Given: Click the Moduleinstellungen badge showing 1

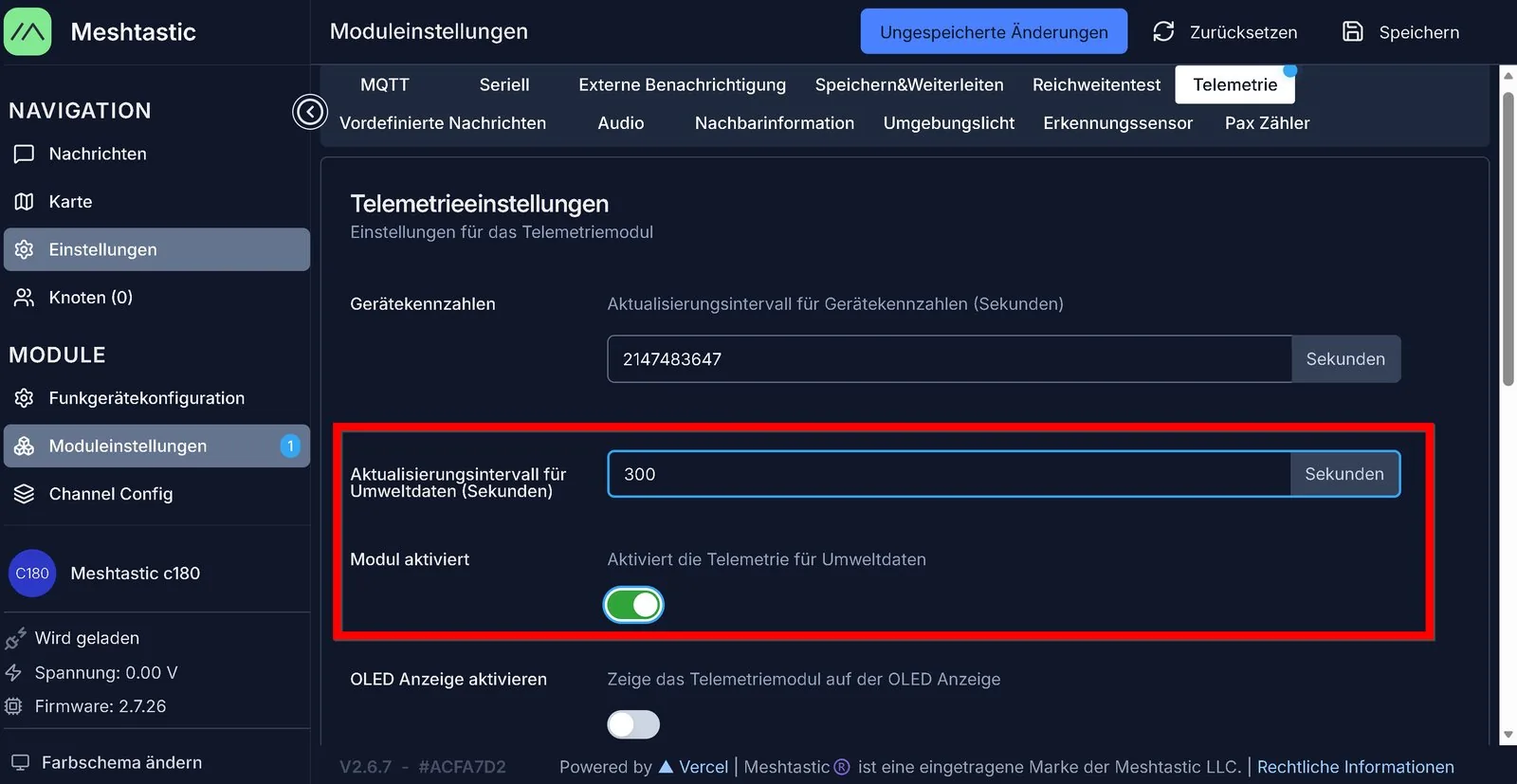Looking at the screenshot, I should [290, 446].
